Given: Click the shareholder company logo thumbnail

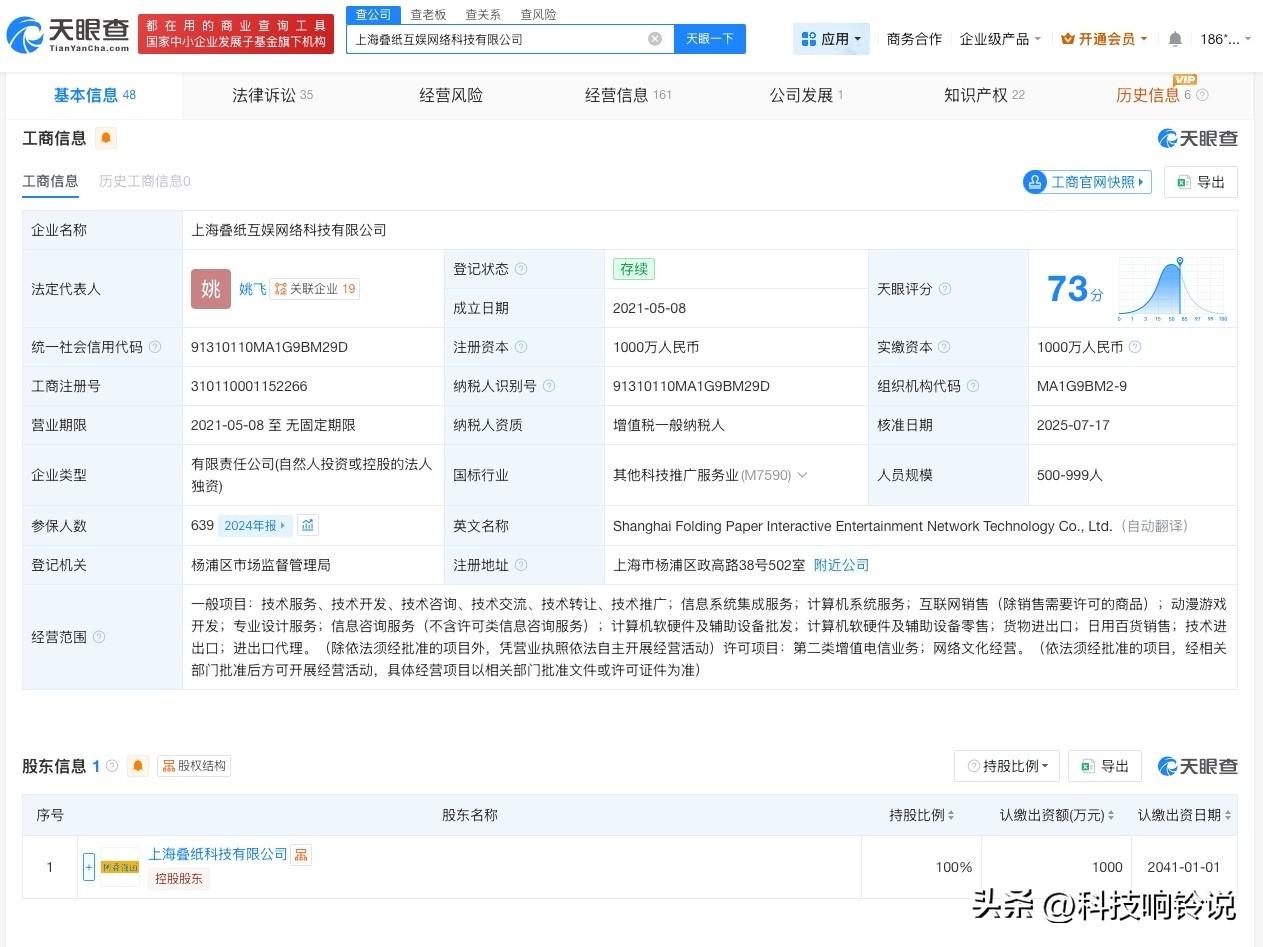Looking at the screenshot, I should pyautogui.click(x=120, y=867).
